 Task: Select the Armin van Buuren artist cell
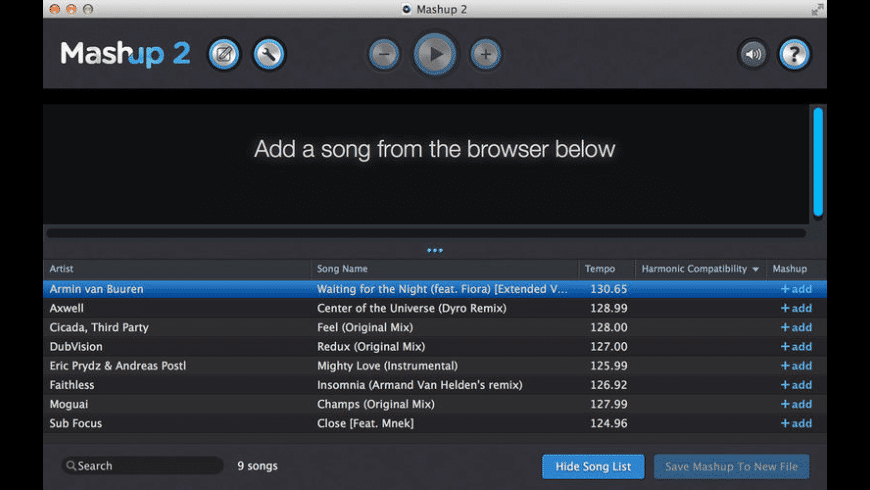pyautogui.click(x=97, y=289)
